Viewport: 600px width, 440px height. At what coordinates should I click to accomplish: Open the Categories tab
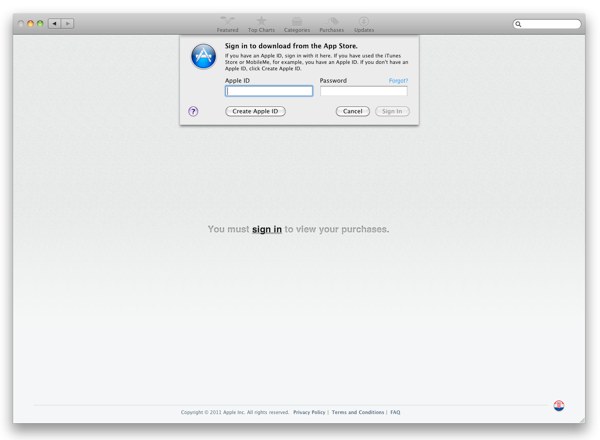click(297, 24)
